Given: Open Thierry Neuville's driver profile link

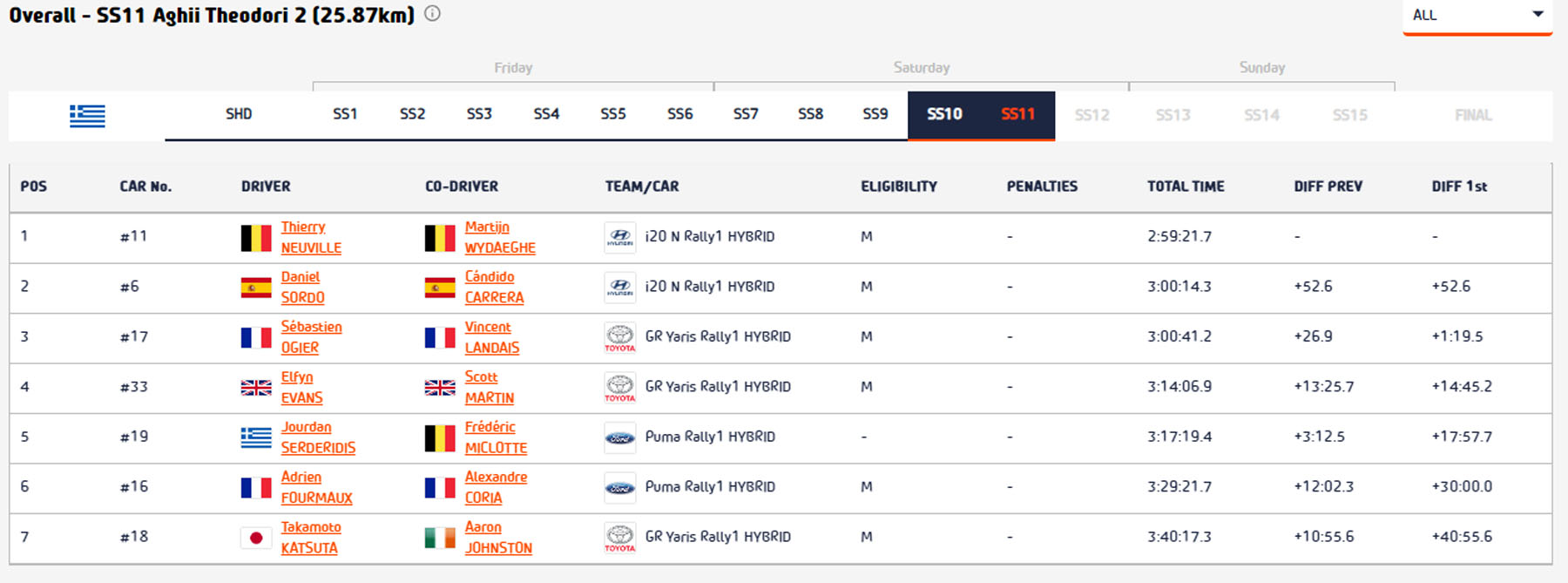Looking at the screenshot, I should 310,237.
